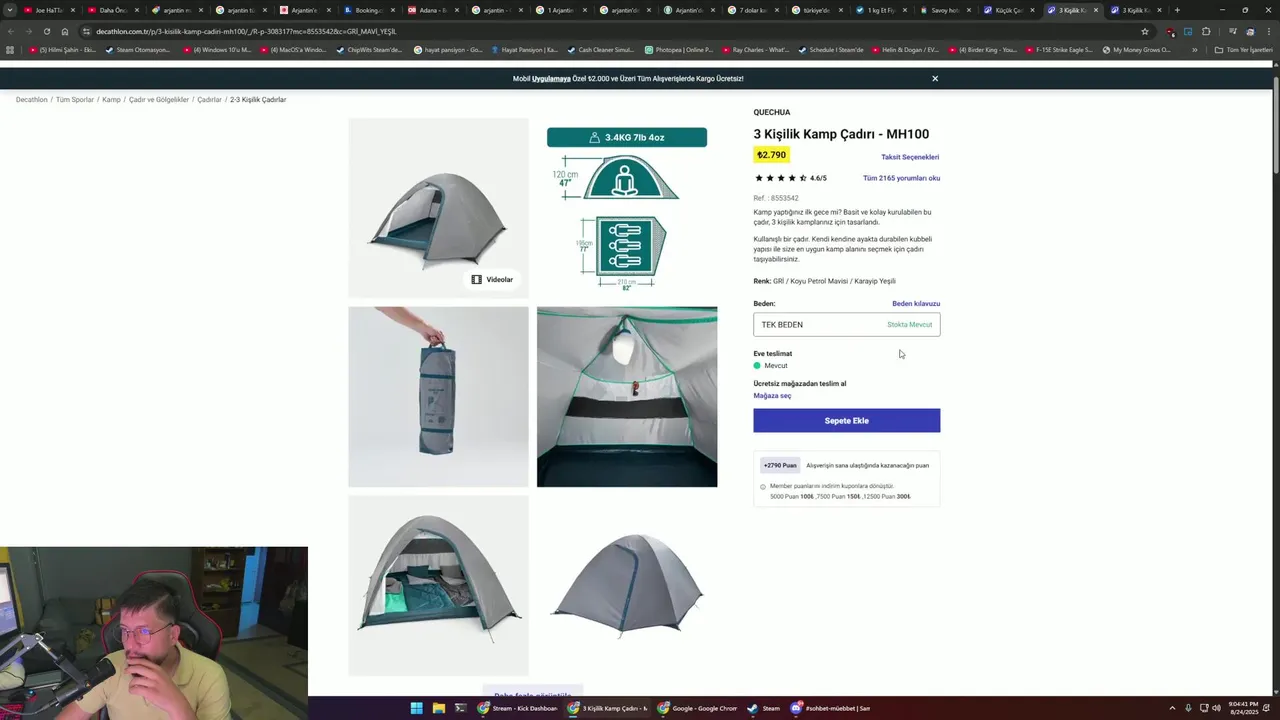Go to Decathlon breadcrumb home
The height and width of the screenshot is (720, 1280).
click(31, 100)
